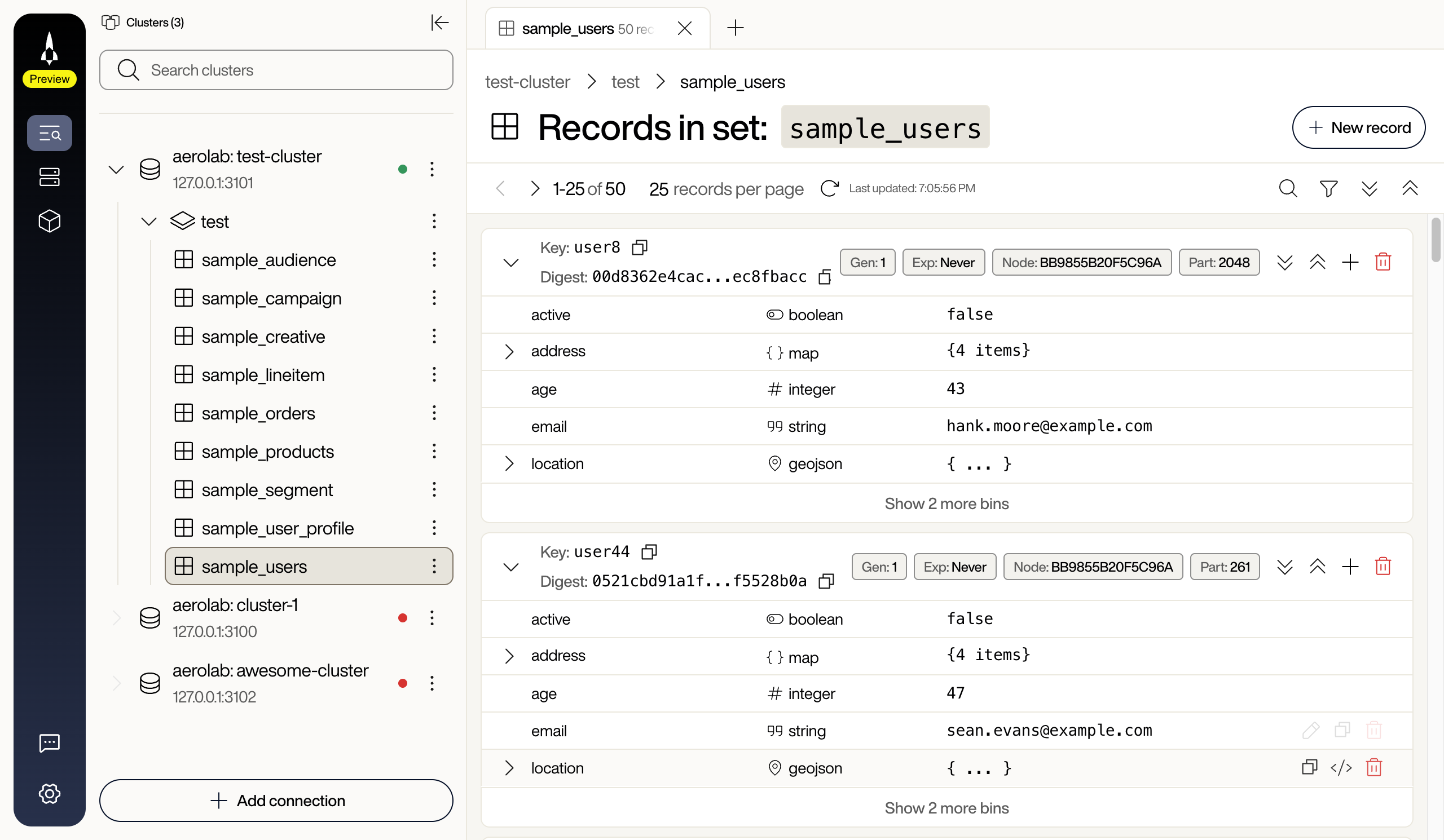Open the records filter icon
The height and width of the screenshot is (840, 1444).
point(1328,188)
